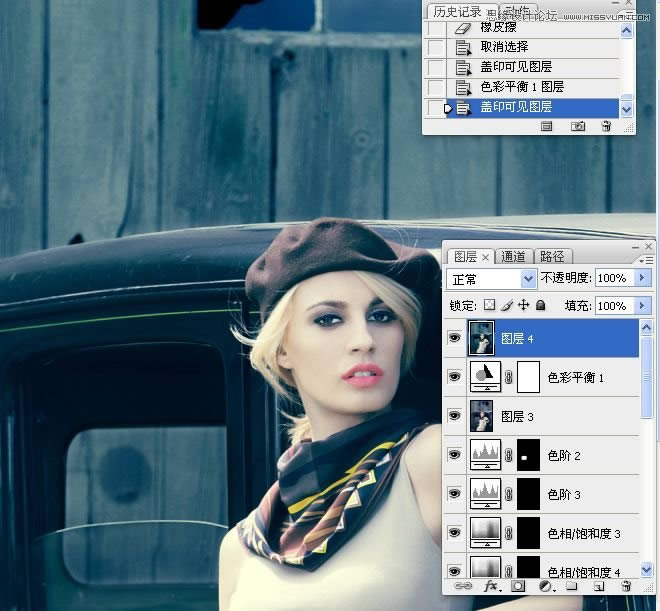Delete layer with layers panel trash icon
Image resolution: width=660 pixels, height=611 pixels.
625,587
